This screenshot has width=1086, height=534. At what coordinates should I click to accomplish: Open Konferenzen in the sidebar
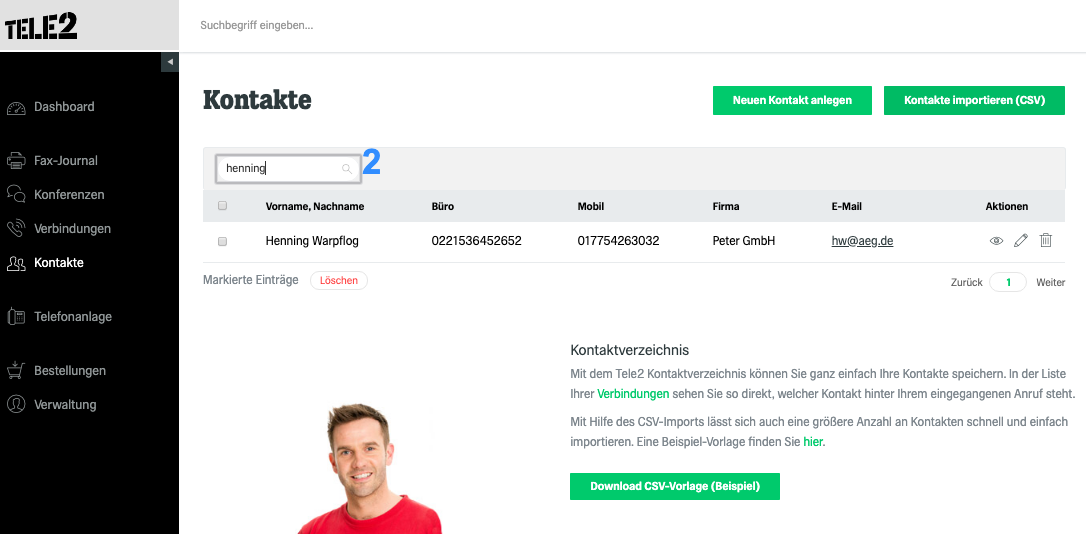(x=69, y=195)
